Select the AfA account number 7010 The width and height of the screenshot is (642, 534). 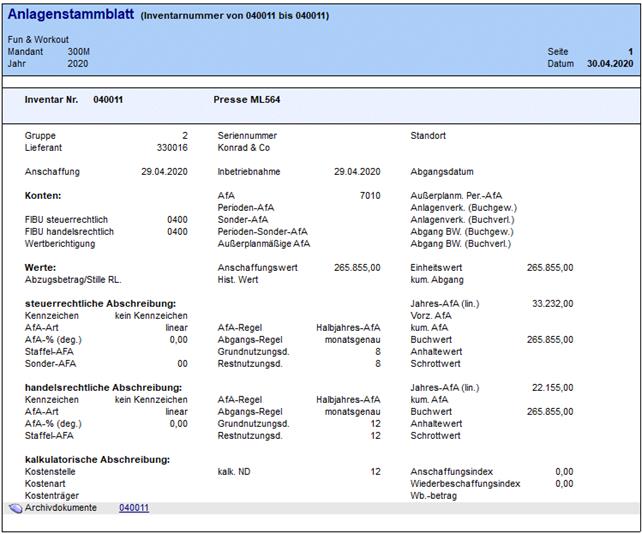(370, 195)
